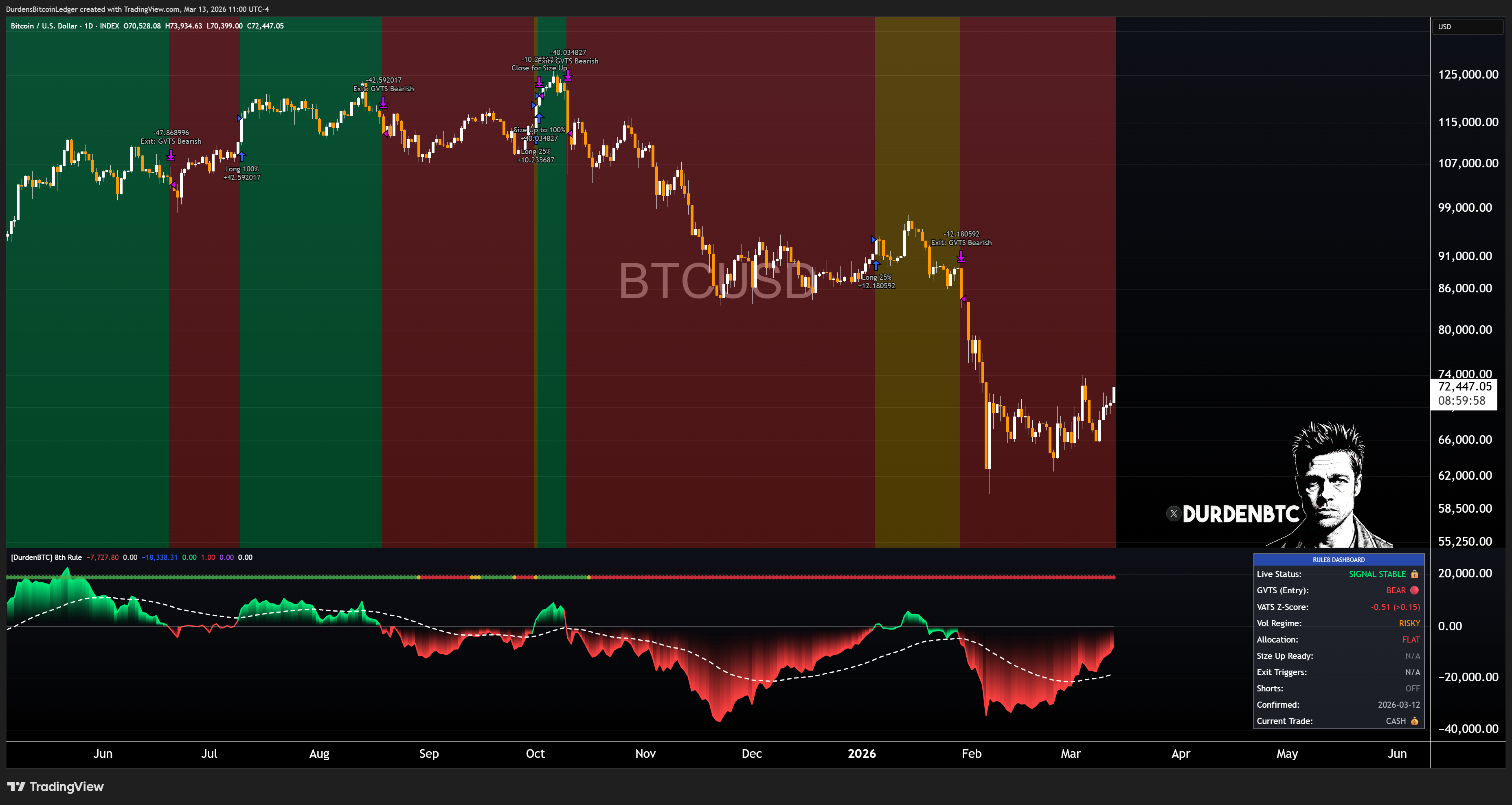The height and width of the screenshot is (805, 1512).
Task: Click the blue arrow above Long 25% +12.180592
Action: pos(876,265)
